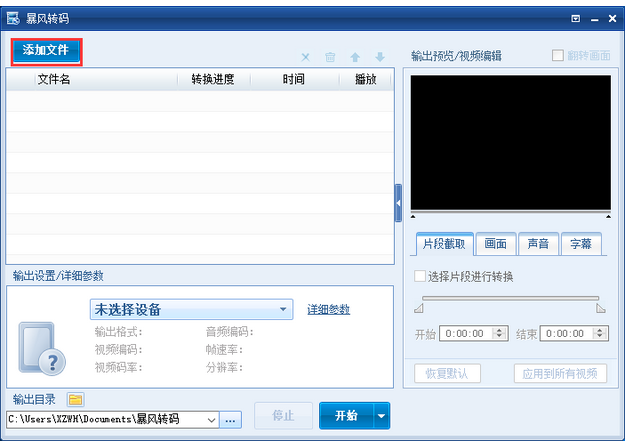The width and height of the screenshot is (625, 441).
Task: Click the 应用到所有视频 button
Action: point(560,374)
